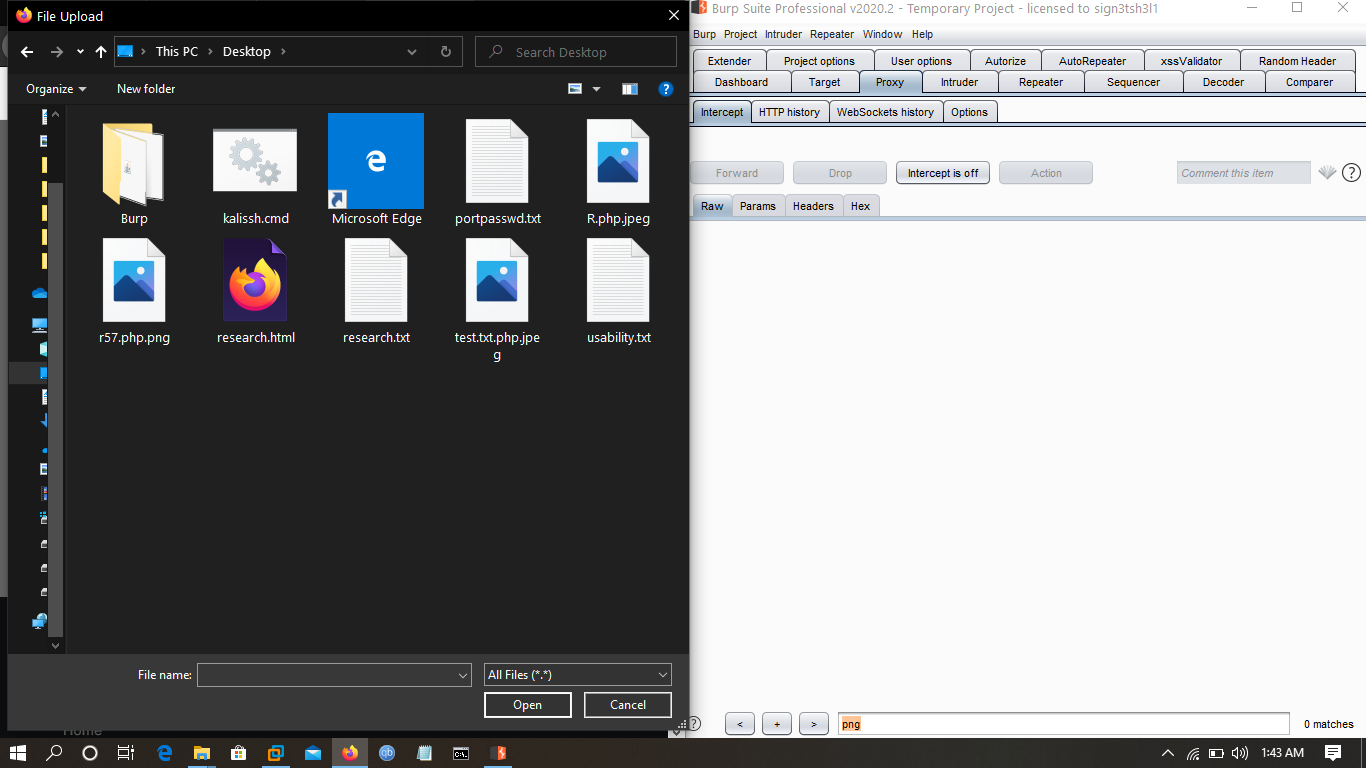This screenshot has height=768, width=1366.
Task: Click the plus search options button
Action: (x=777, y=724)
